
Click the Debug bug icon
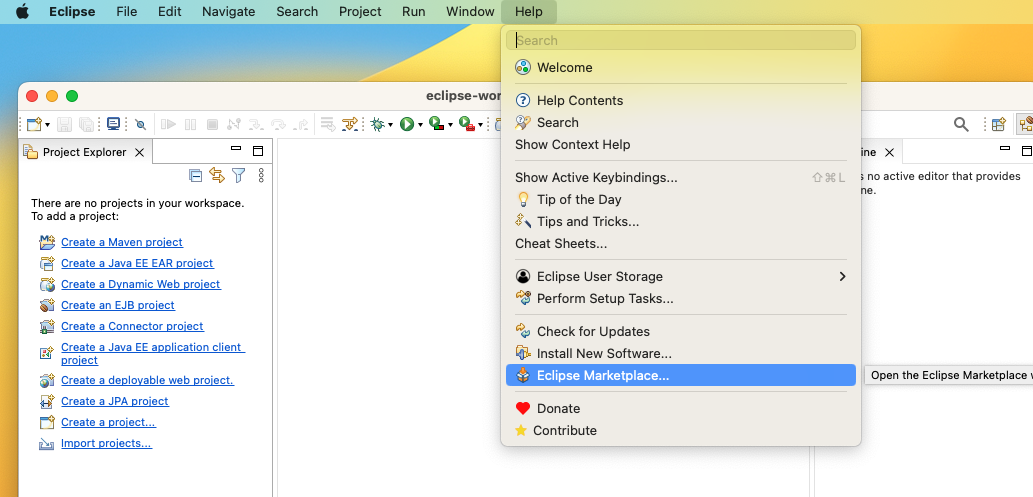coord(377,124)
